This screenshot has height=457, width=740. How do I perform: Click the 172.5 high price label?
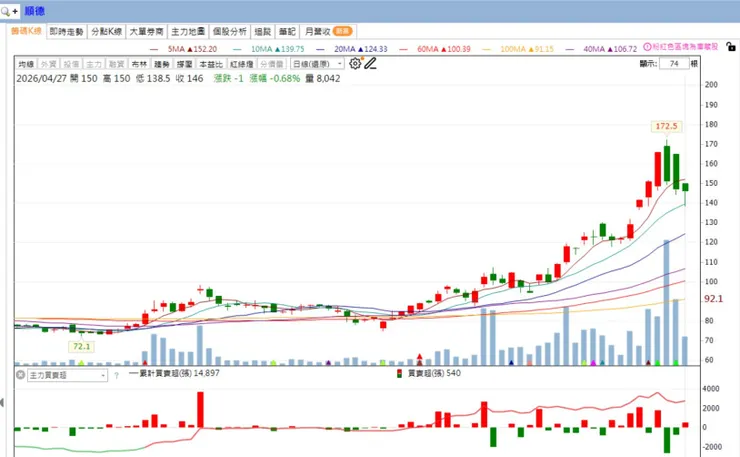666,126
